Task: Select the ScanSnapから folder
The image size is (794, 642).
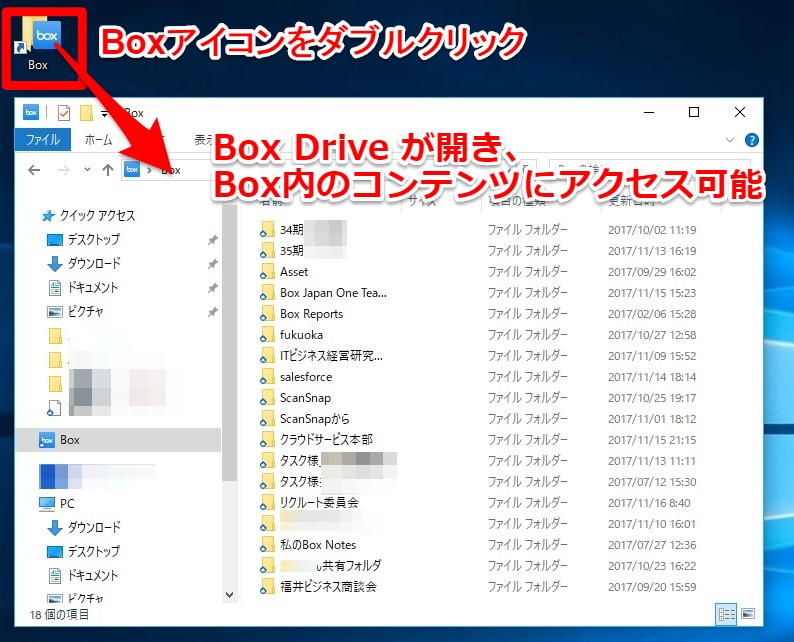Action: [305, 419]
